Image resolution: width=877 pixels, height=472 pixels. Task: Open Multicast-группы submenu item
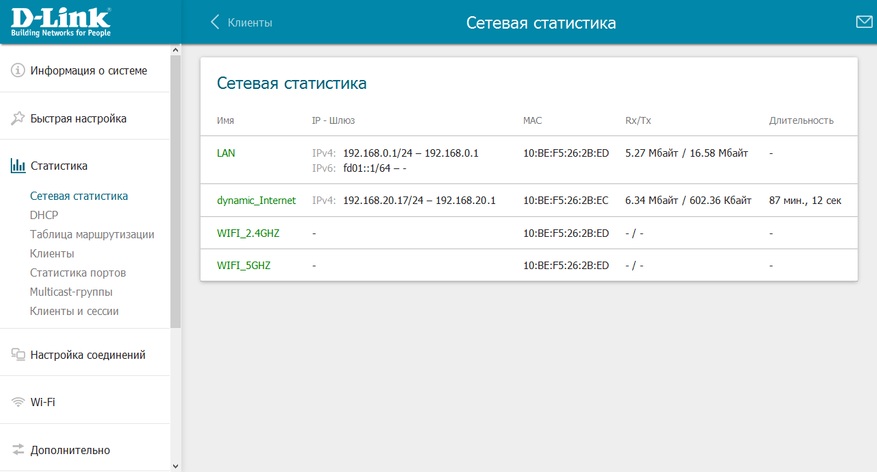[x=71, y=292]
